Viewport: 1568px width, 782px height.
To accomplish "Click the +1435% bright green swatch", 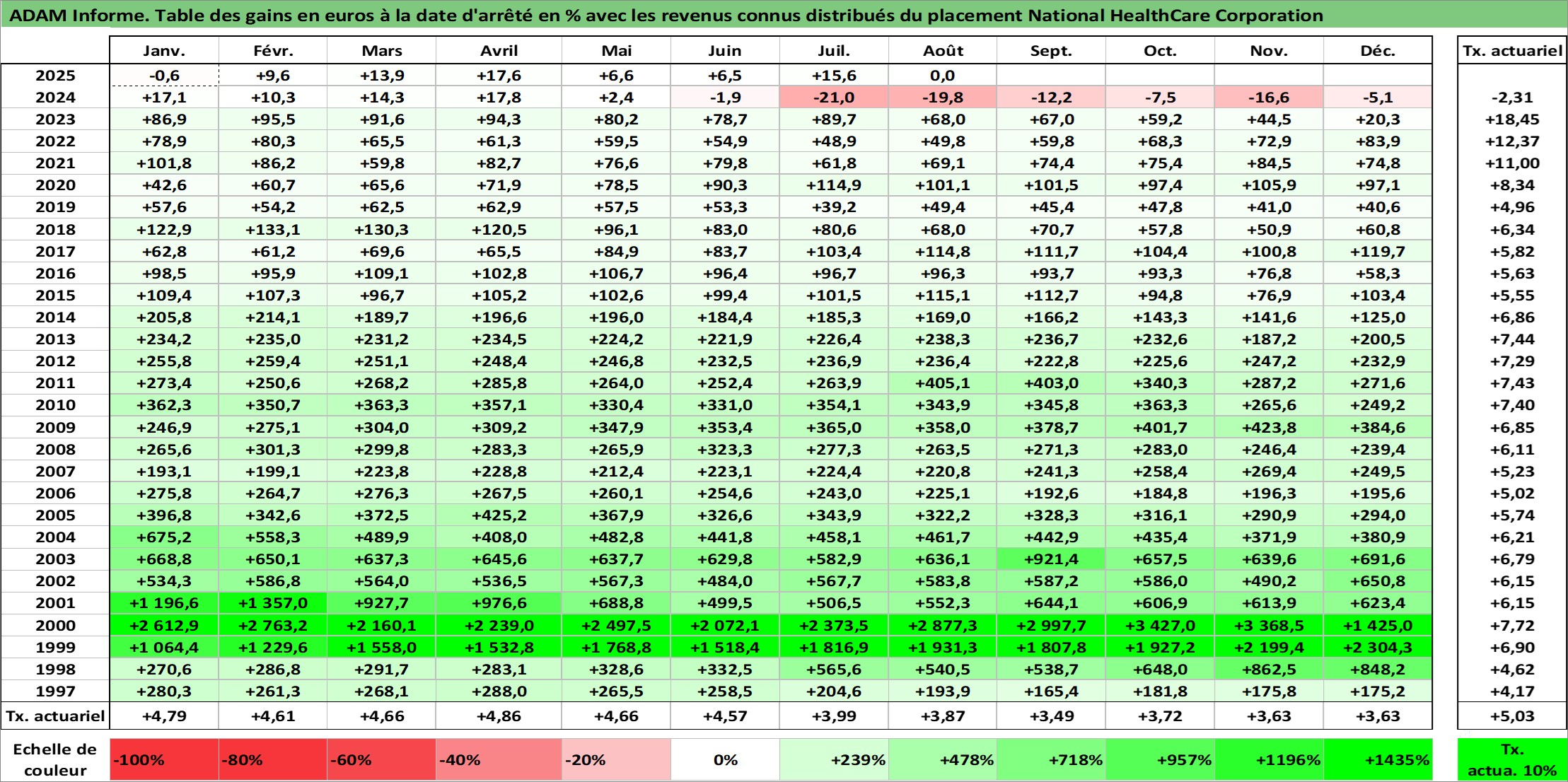I will [x=1378, y=760].
